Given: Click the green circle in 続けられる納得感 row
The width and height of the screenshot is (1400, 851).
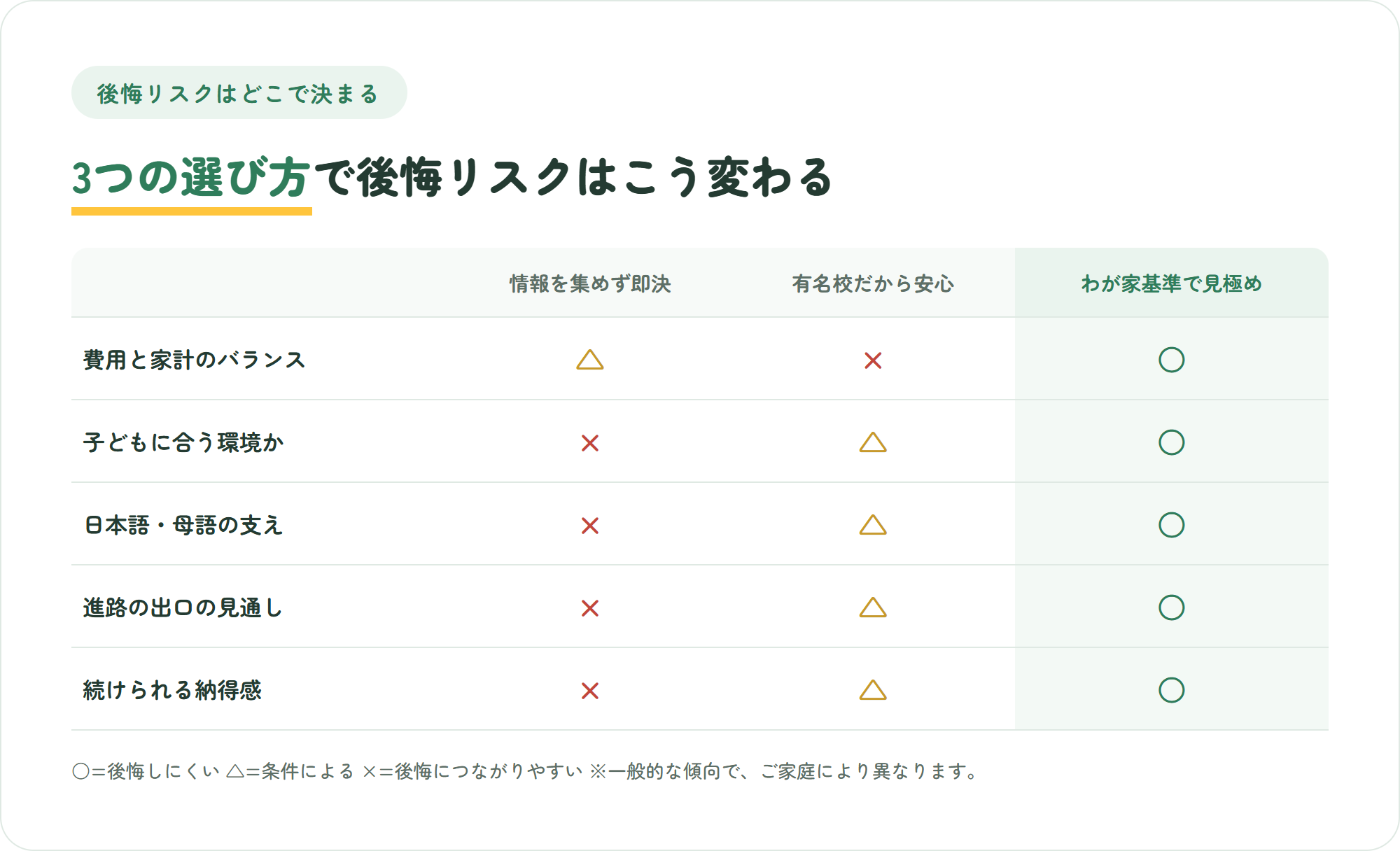Looking at the screenshot, I should pos(1171,690).
